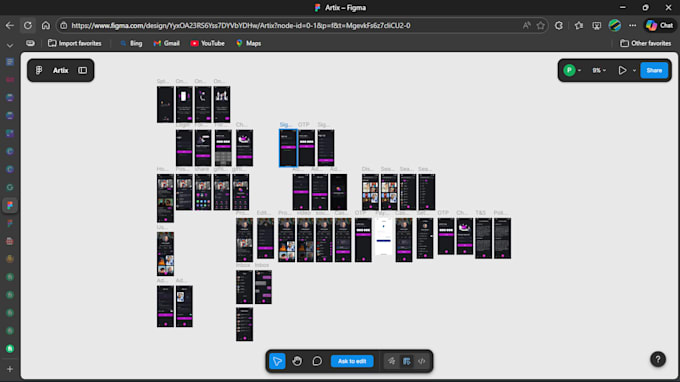Click the T&S frame label
This screenshot has height=382, width=680.
click(x=480, y=213)
